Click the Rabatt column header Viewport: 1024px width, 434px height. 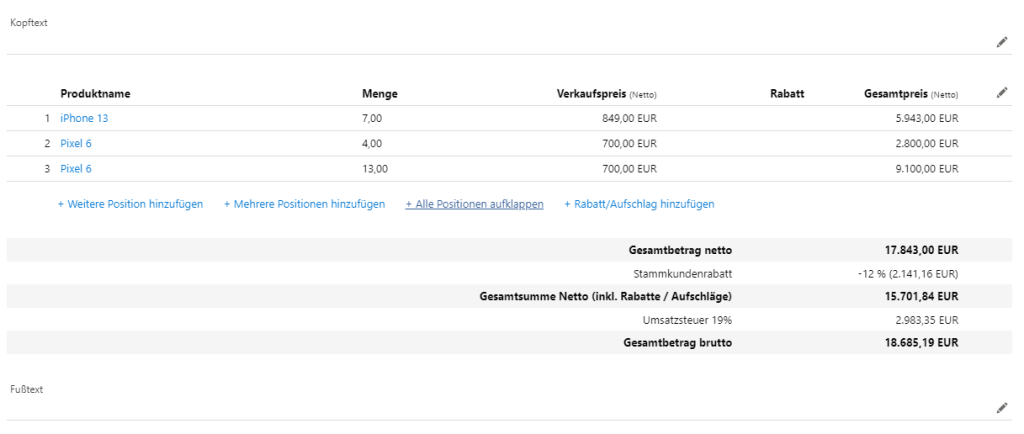click(787, 94)
